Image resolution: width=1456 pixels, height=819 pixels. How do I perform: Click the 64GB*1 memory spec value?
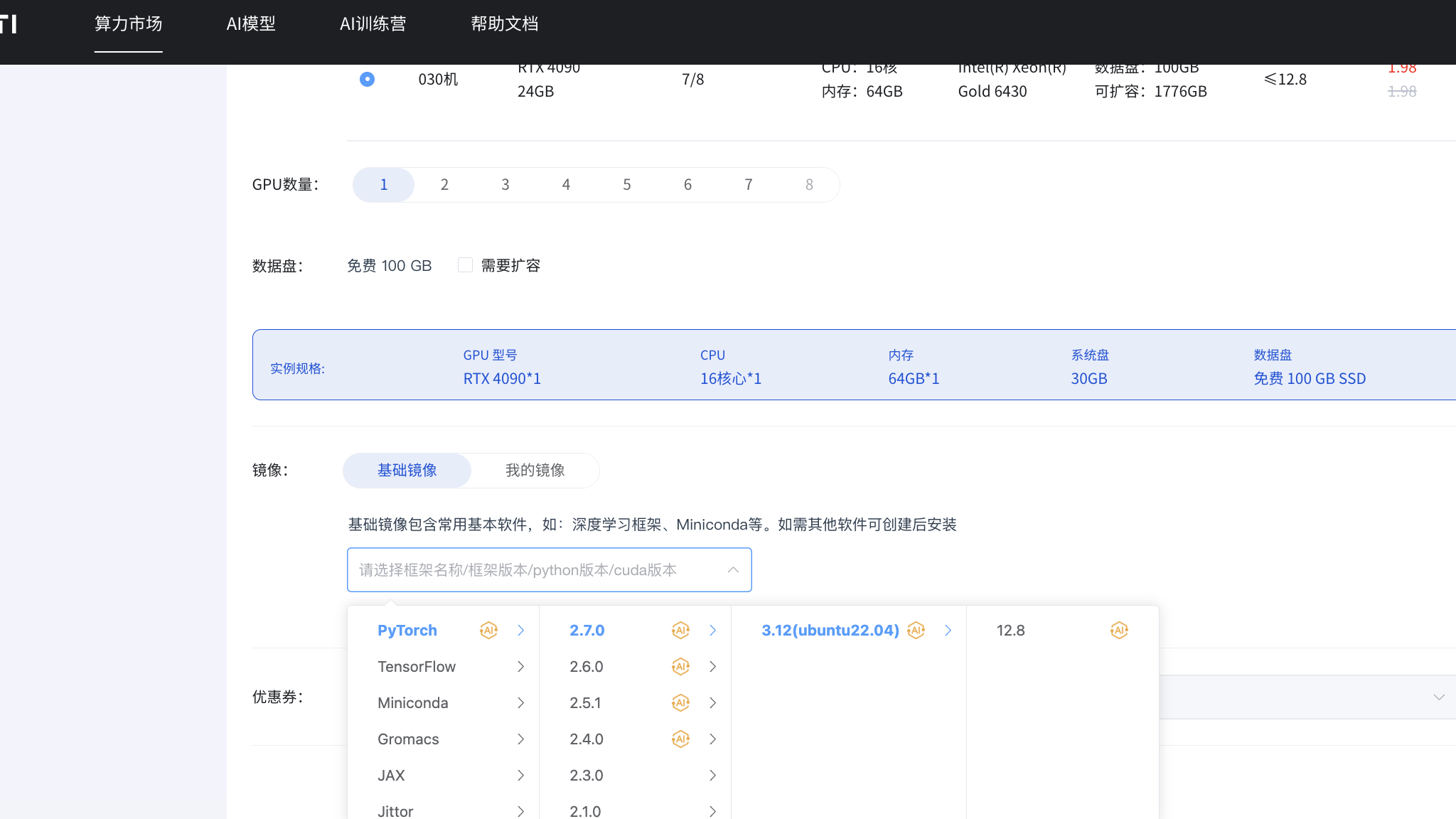[914, 379]
